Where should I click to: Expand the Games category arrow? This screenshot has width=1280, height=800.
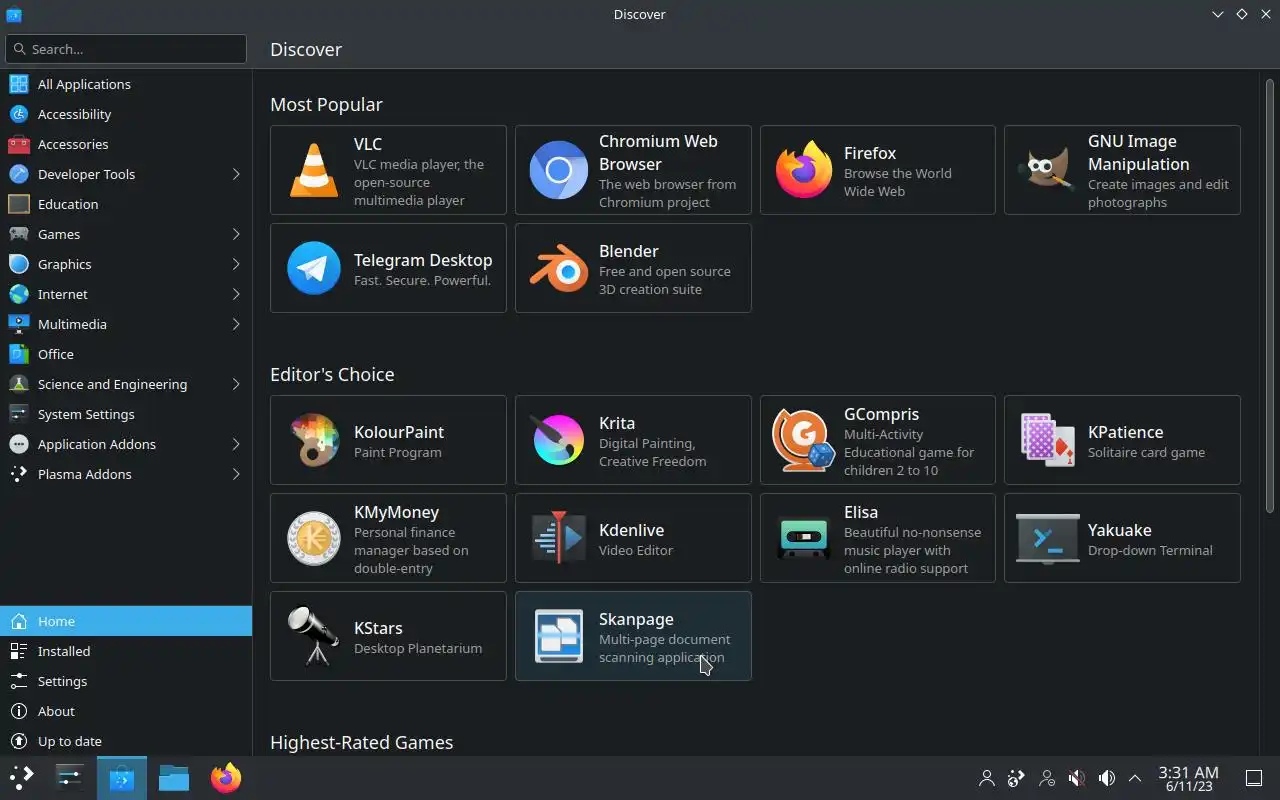click(x=236, y=234)
